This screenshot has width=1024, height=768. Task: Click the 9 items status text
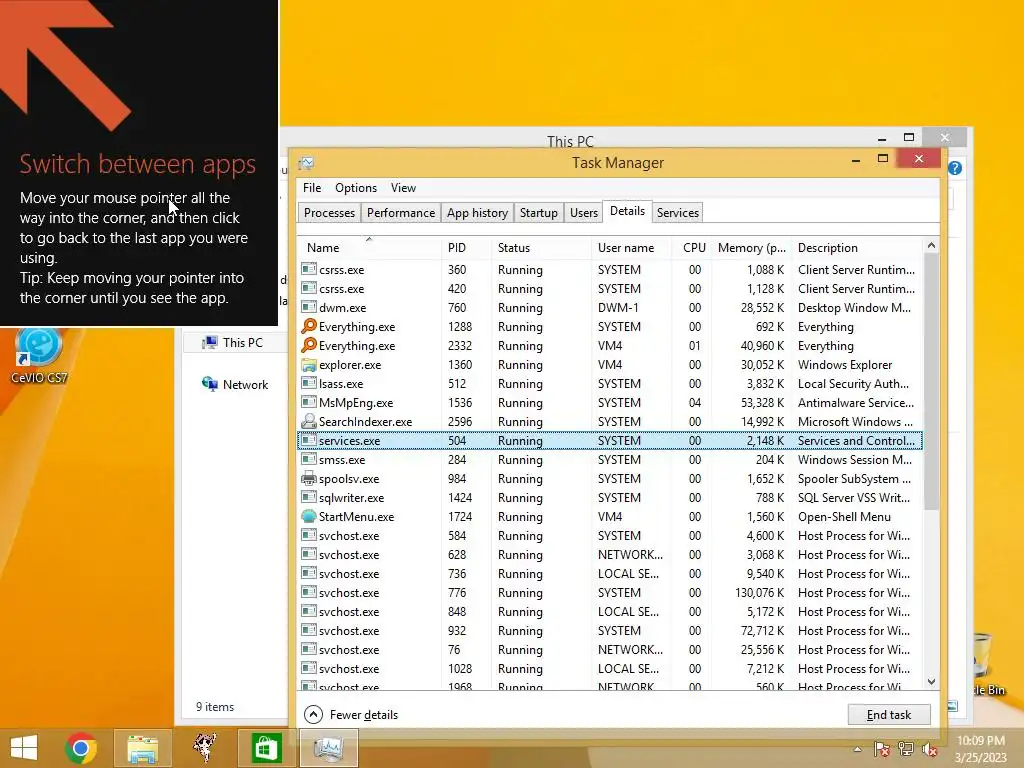(x=215, y=707)
